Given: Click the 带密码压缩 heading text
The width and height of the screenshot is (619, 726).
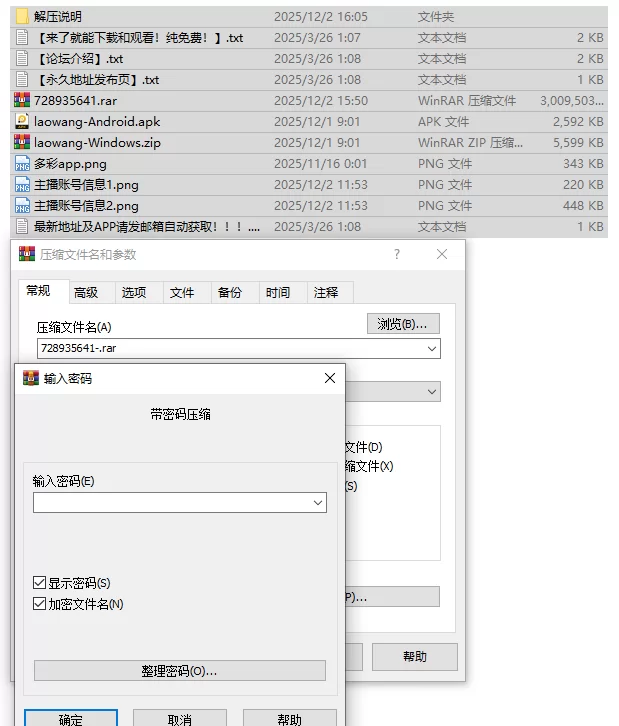Looking at the screenshot, I should 180,414.
